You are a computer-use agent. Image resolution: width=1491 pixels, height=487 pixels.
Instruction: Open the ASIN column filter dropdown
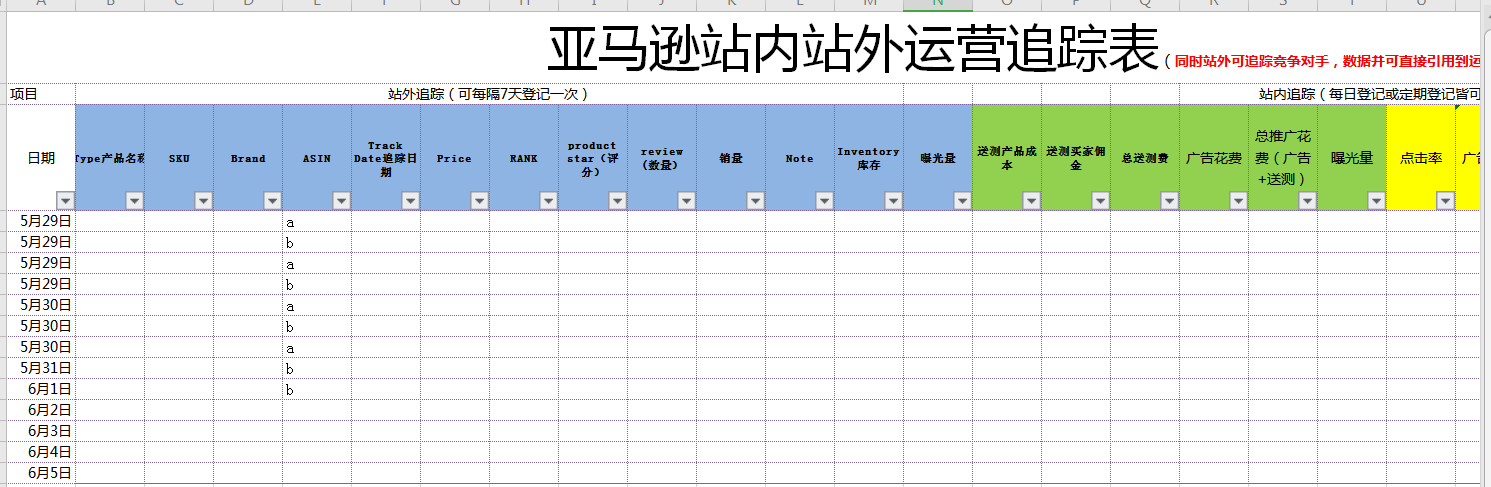pos(341,200)
